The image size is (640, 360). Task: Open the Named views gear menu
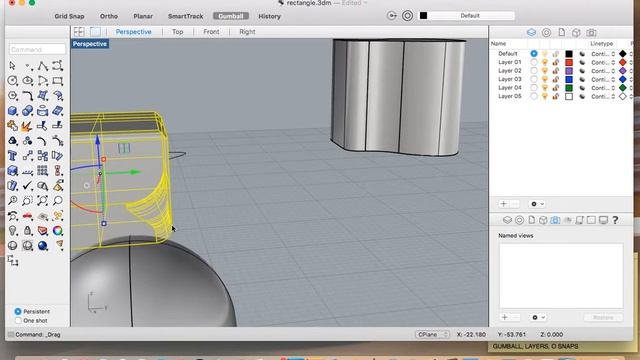click(x=538, y=317)
